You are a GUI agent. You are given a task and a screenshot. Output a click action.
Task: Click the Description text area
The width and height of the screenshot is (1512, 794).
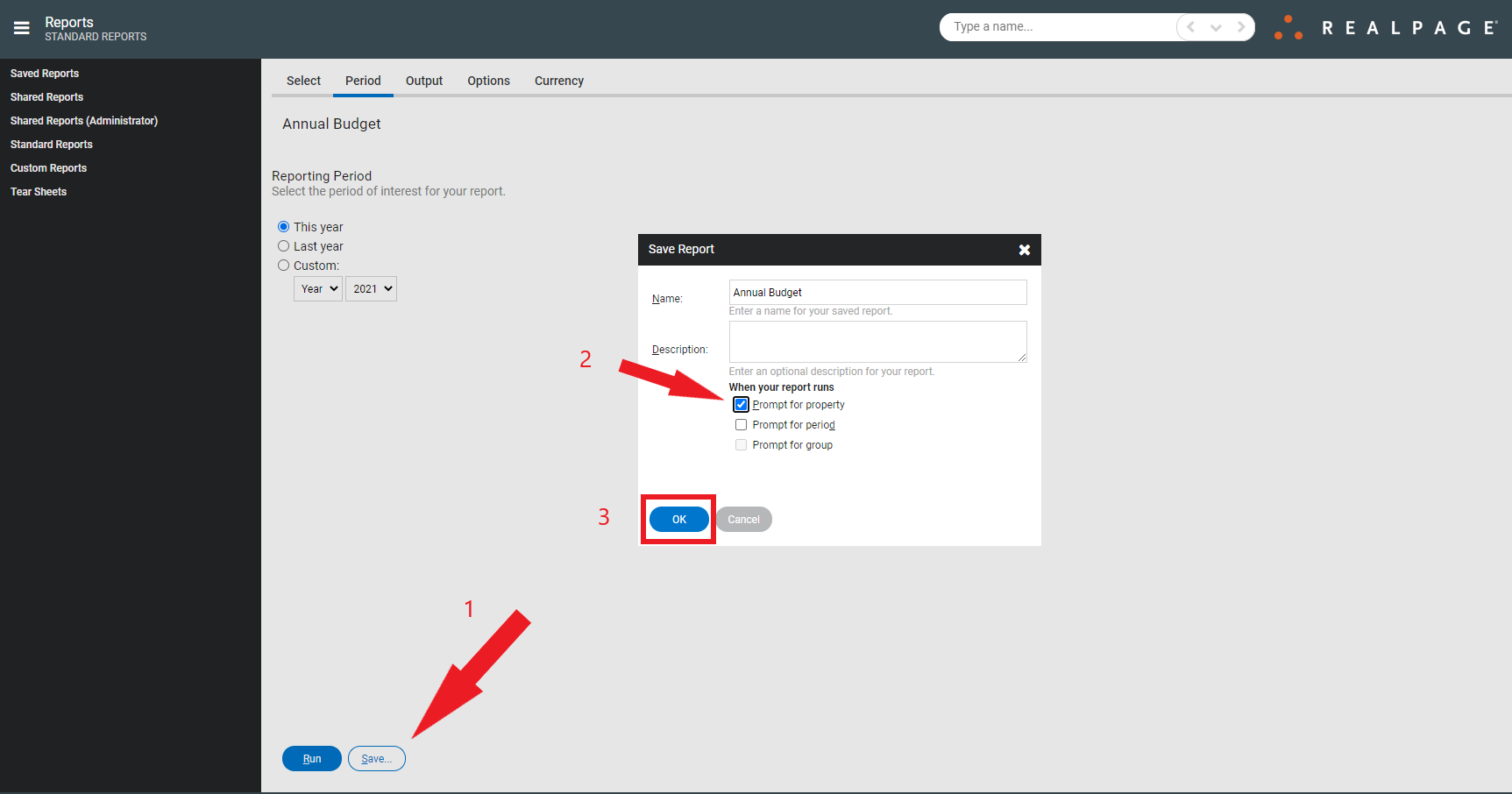click(x=877, y=342)
